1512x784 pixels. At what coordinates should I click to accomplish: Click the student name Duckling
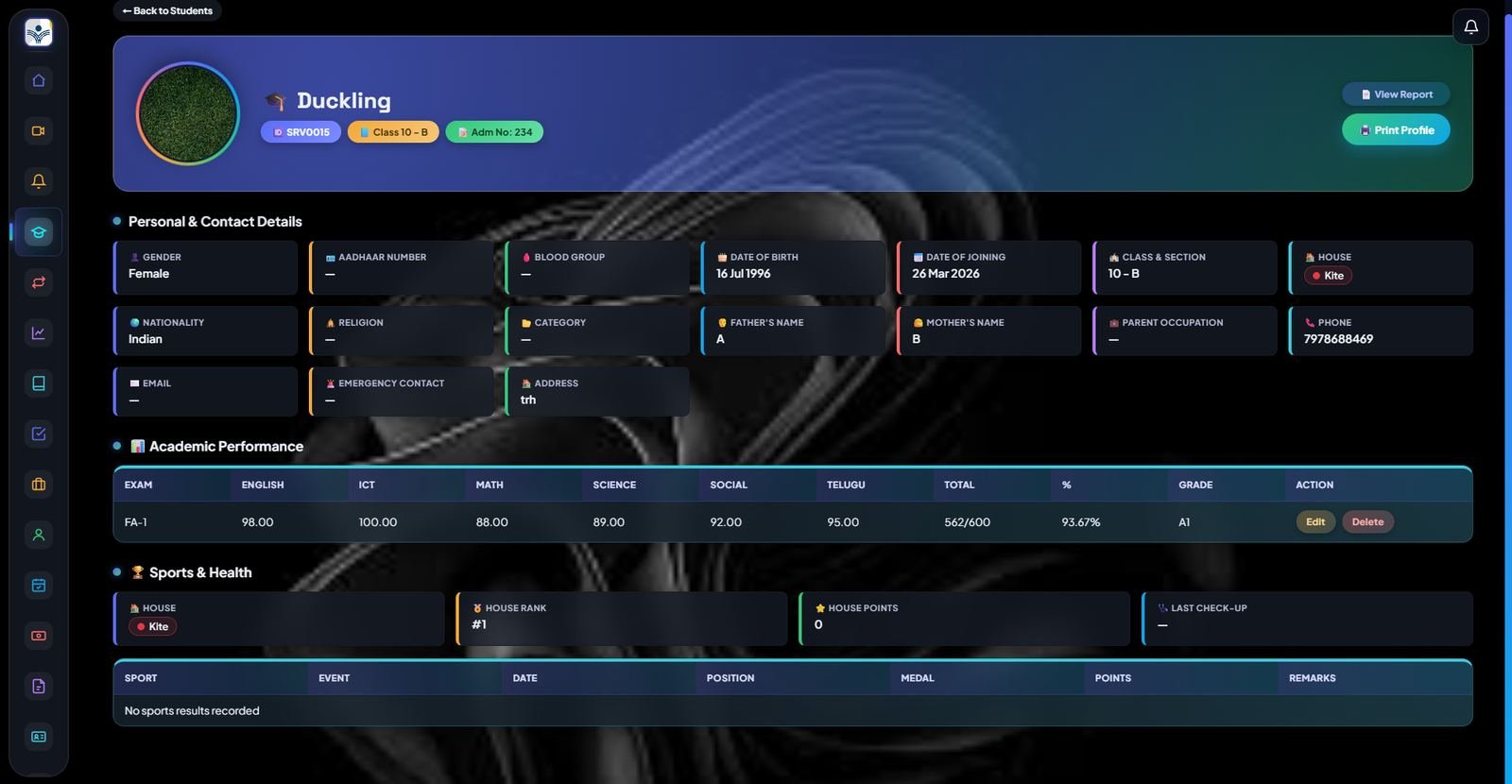pos(343,100)
